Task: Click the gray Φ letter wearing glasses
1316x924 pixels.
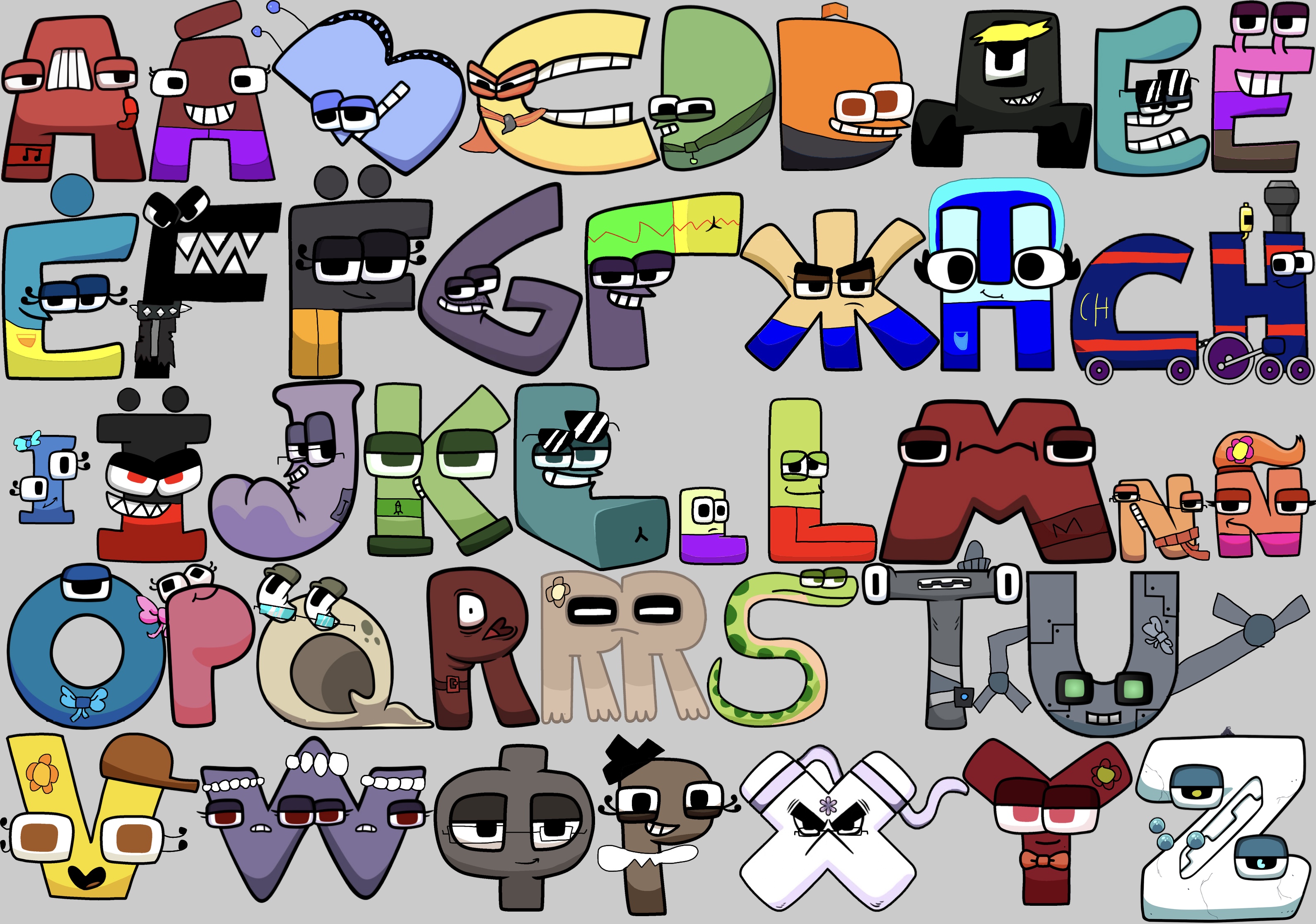Action: coord(514,828)
